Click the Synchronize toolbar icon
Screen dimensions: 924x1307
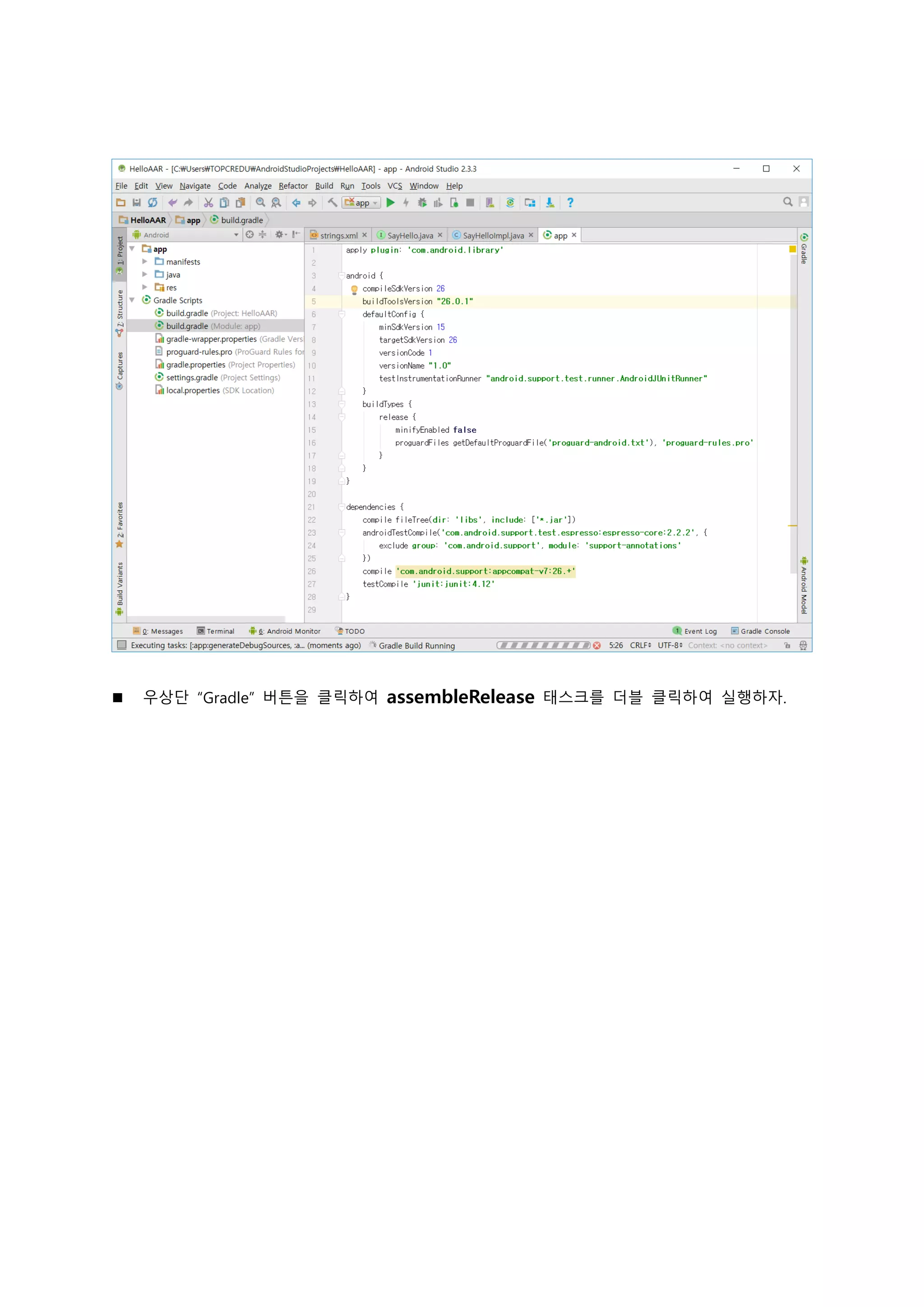tap(152, 203)
